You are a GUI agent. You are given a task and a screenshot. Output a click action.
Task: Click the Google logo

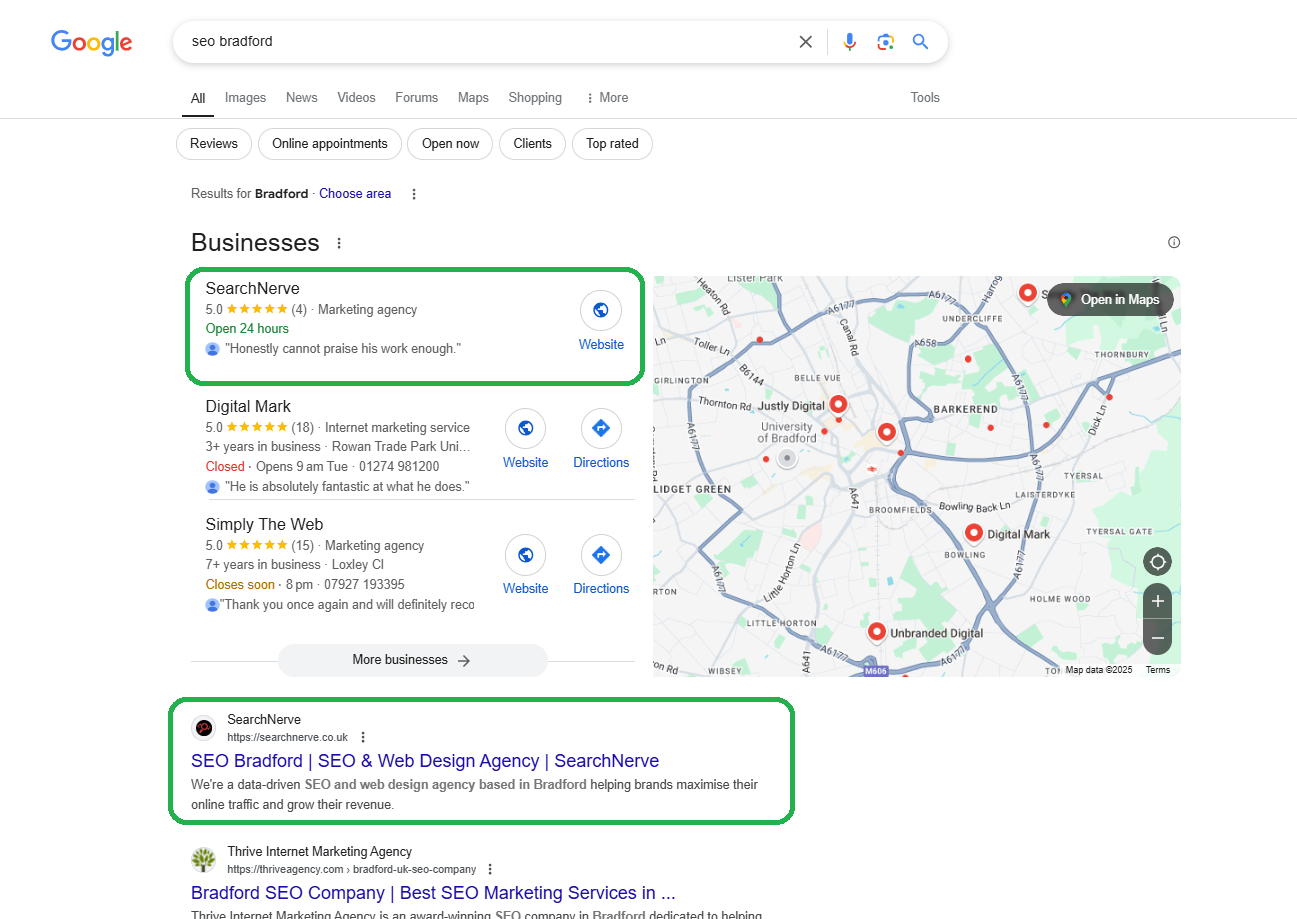(x=92, y=42)
